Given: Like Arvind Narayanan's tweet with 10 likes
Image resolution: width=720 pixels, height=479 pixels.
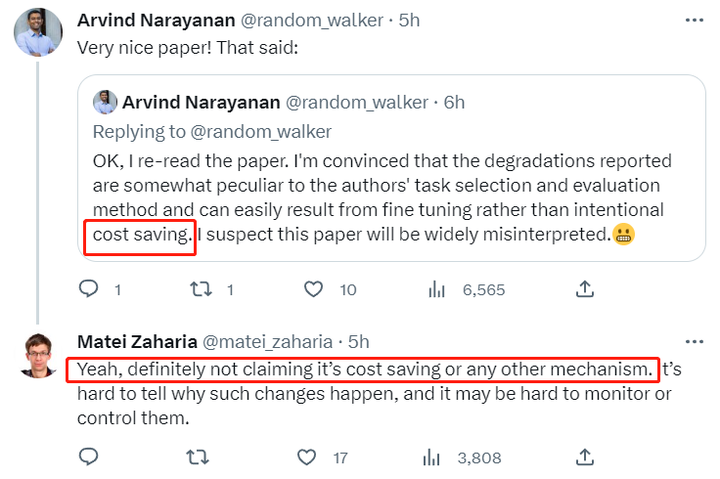Looking at the screenshot, I should (314, 289).
